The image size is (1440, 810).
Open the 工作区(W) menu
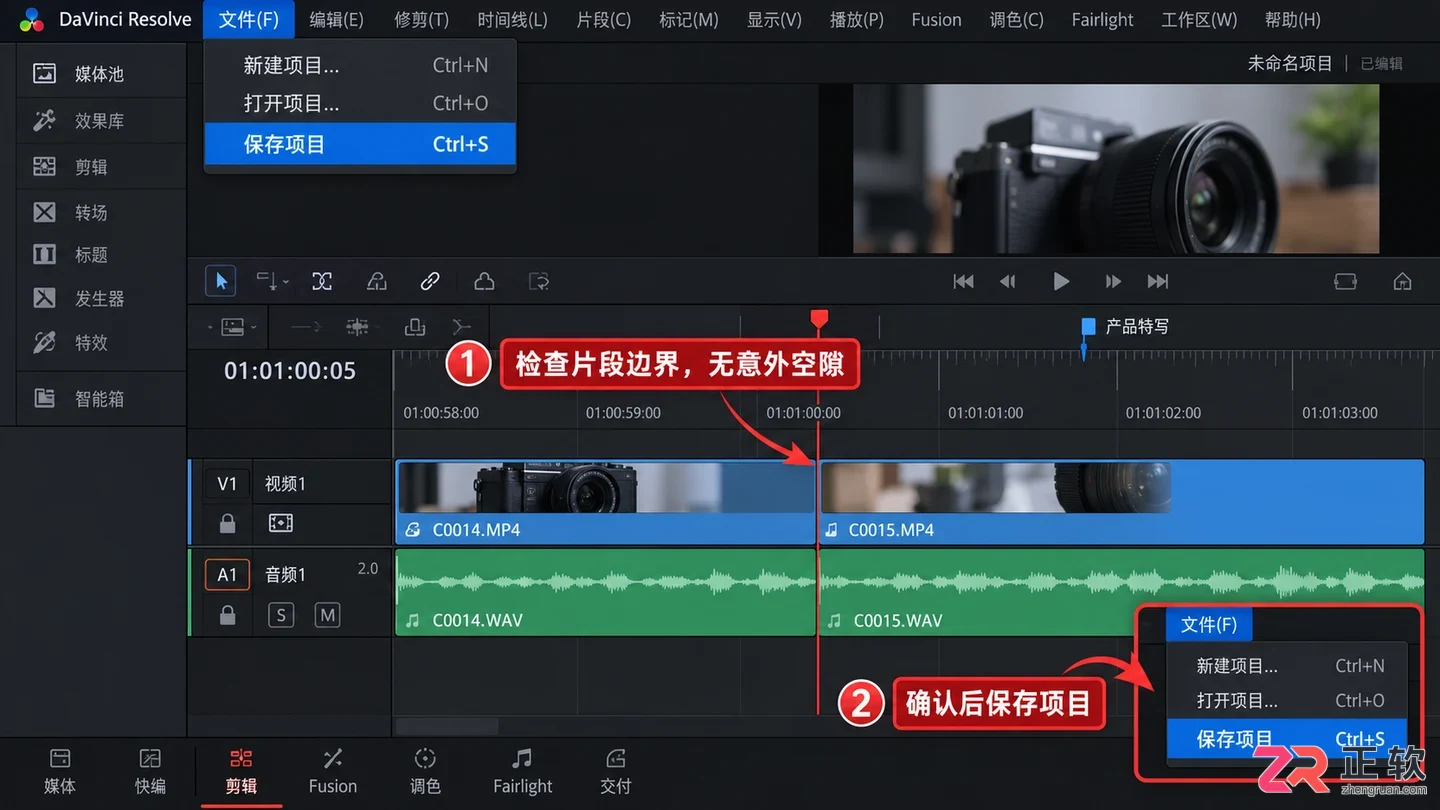coord(1199,20)
